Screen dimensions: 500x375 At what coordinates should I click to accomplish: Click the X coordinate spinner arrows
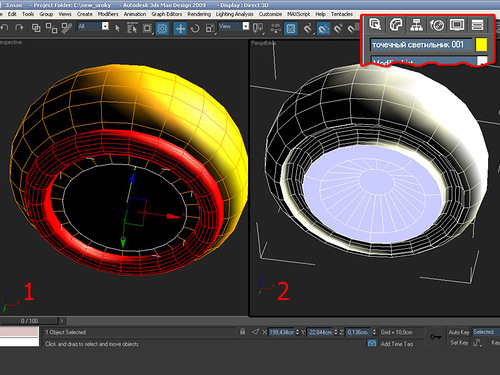click(297, 332)
